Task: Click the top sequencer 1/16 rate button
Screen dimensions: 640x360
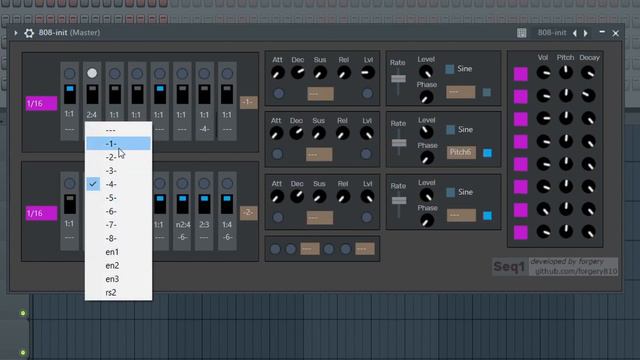Action: point(41,103)
